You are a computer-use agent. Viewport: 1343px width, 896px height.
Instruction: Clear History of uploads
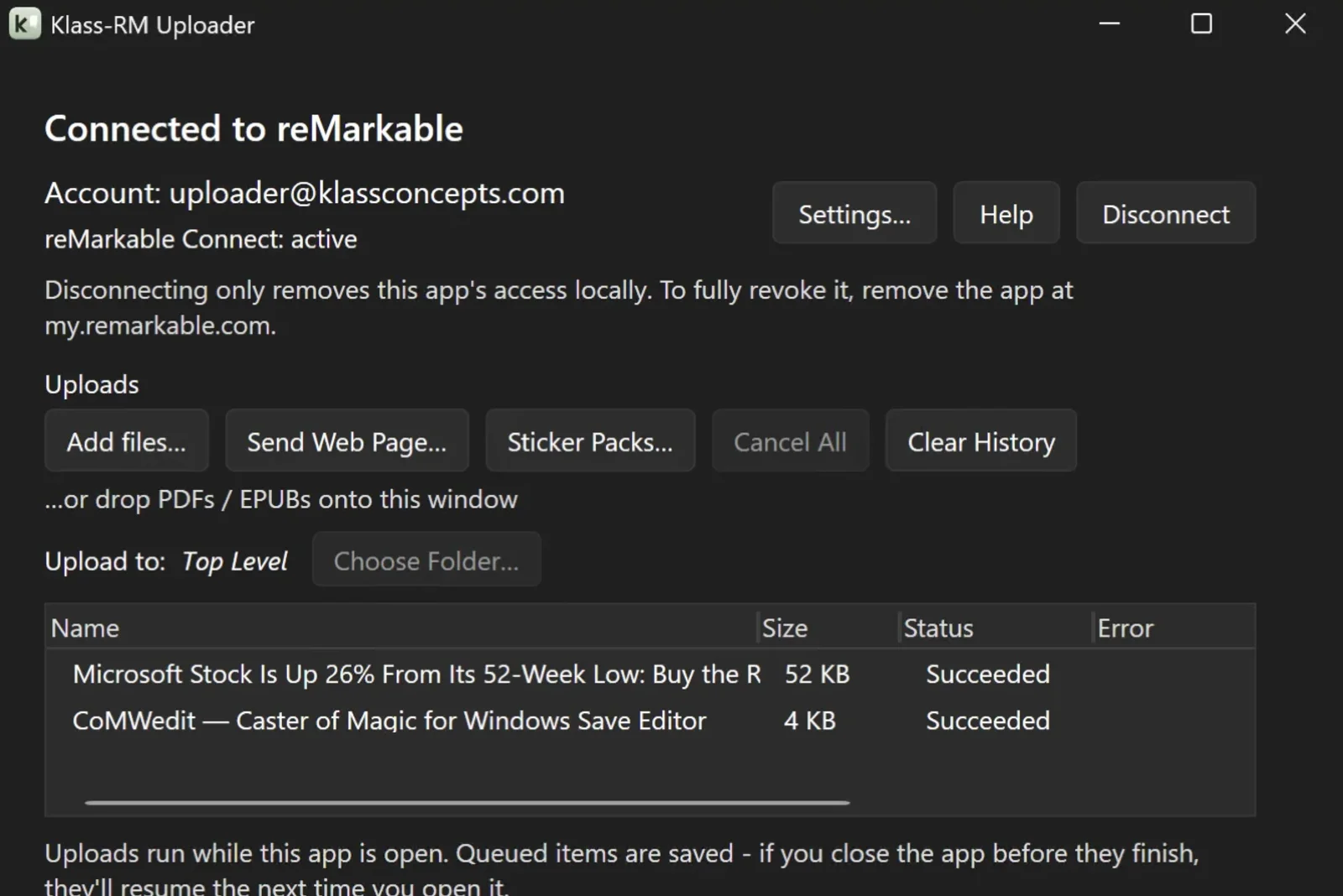(x=981, y=440)
